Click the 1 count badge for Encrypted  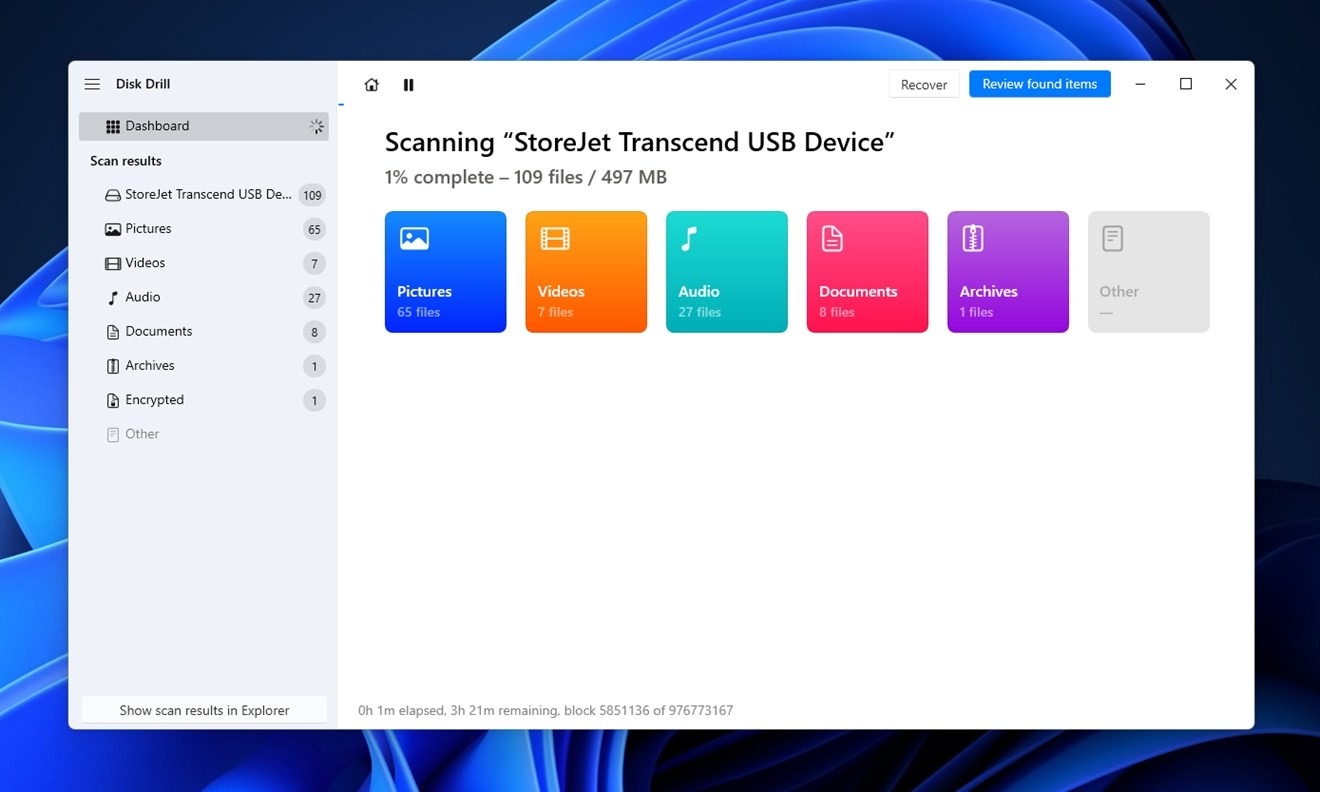click(x=314, y=400)
